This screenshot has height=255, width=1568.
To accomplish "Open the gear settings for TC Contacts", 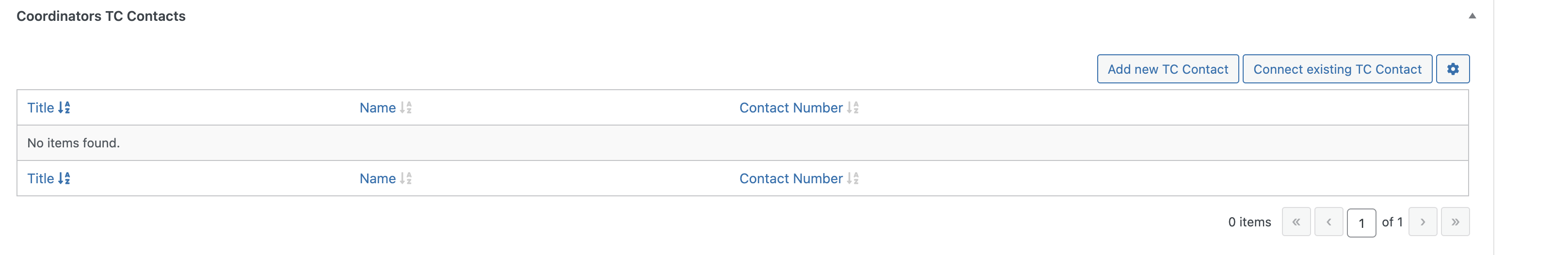I will [1452, 69].
